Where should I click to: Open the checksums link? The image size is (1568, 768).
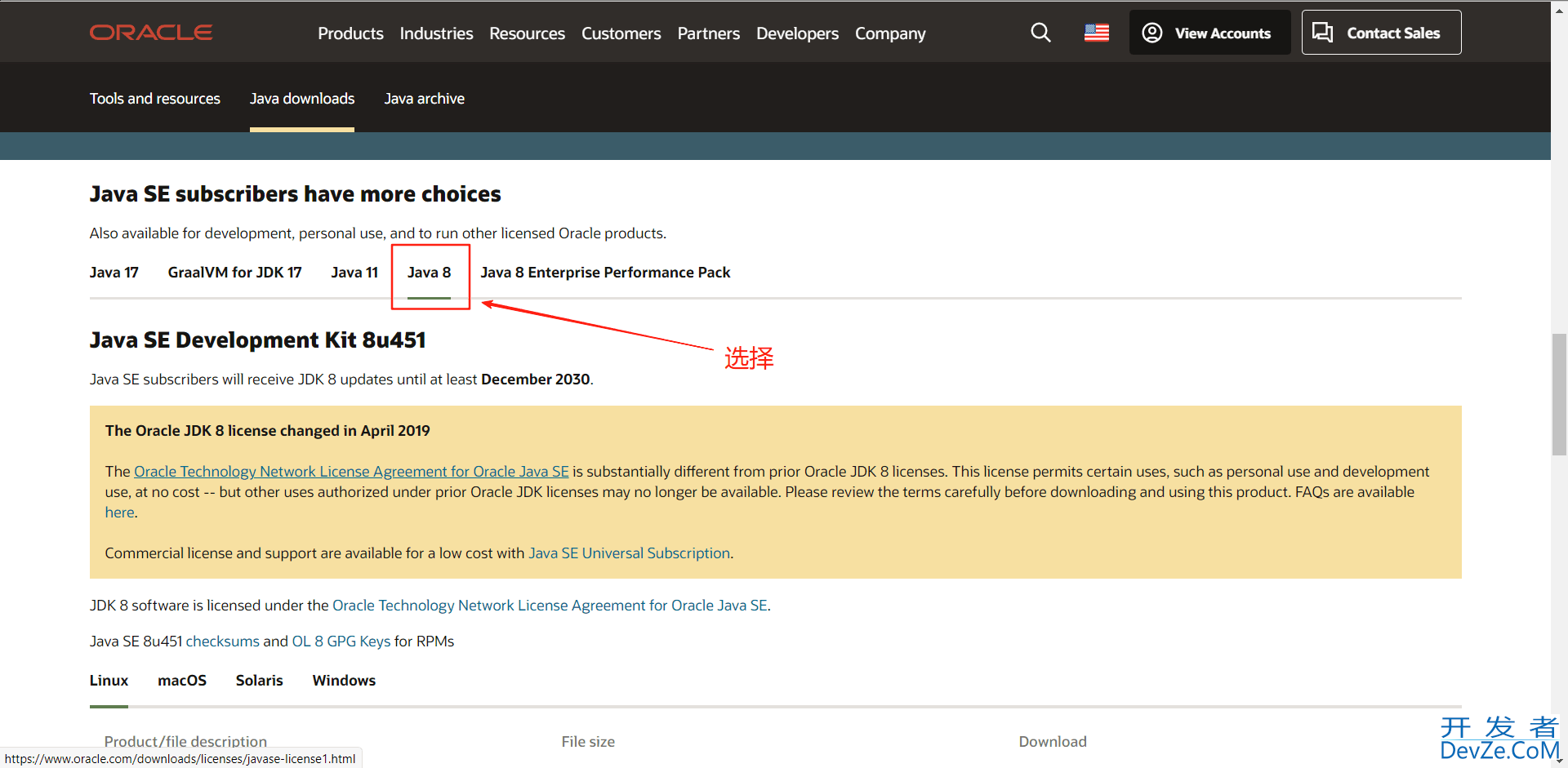[222, 641]
